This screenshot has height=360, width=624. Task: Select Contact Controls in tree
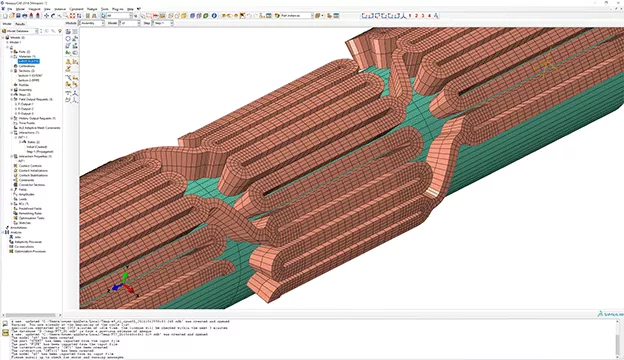[30, 166]
